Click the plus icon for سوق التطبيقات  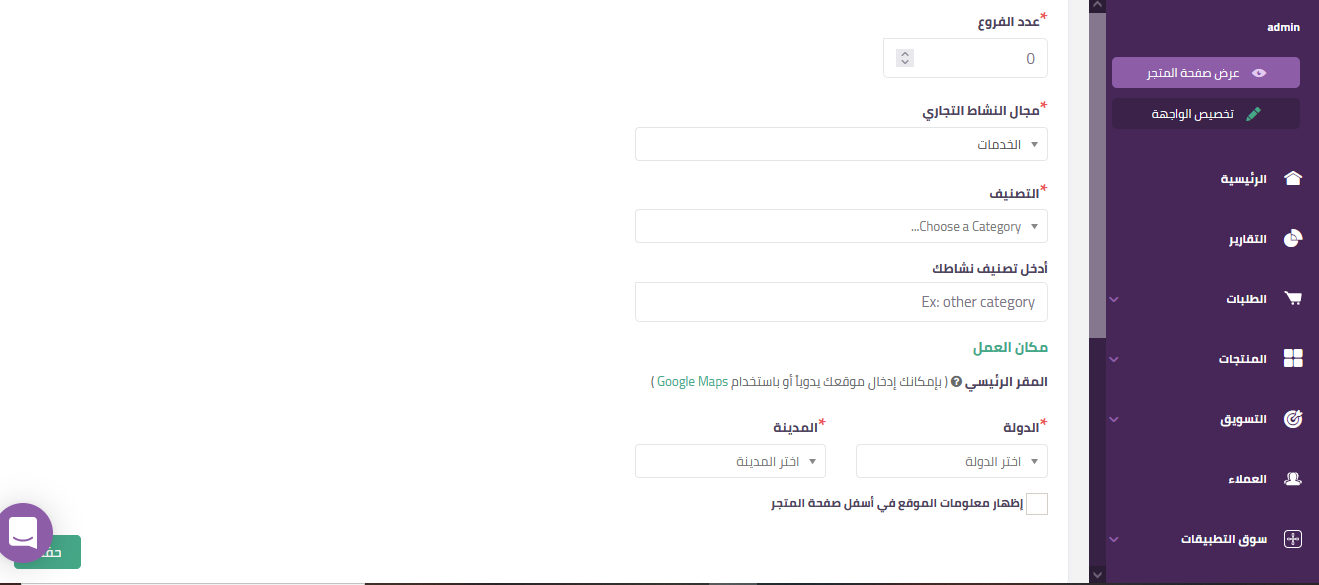click(1292, 539)
